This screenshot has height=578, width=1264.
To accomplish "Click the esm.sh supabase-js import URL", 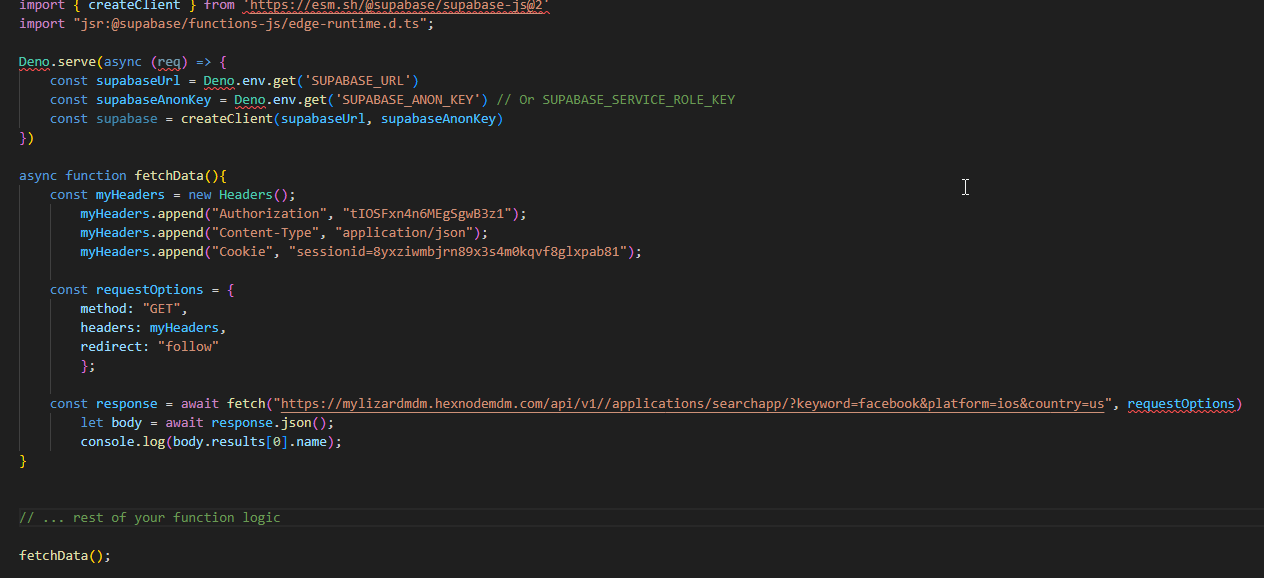I will click(396, 5).
